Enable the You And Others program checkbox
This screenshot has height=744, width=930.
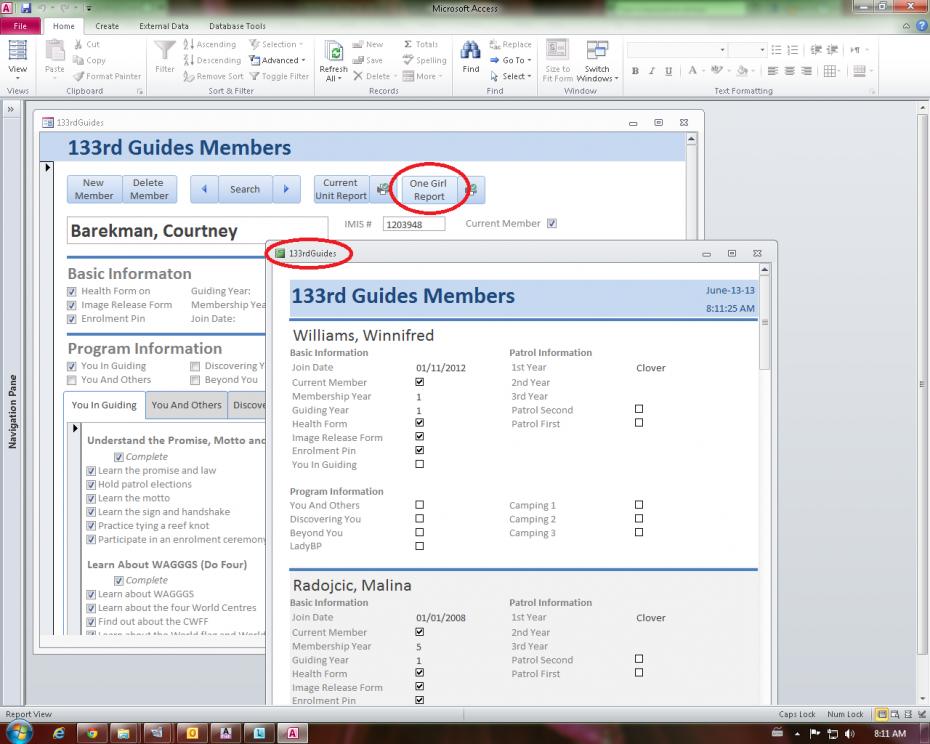tap(72, 380)
